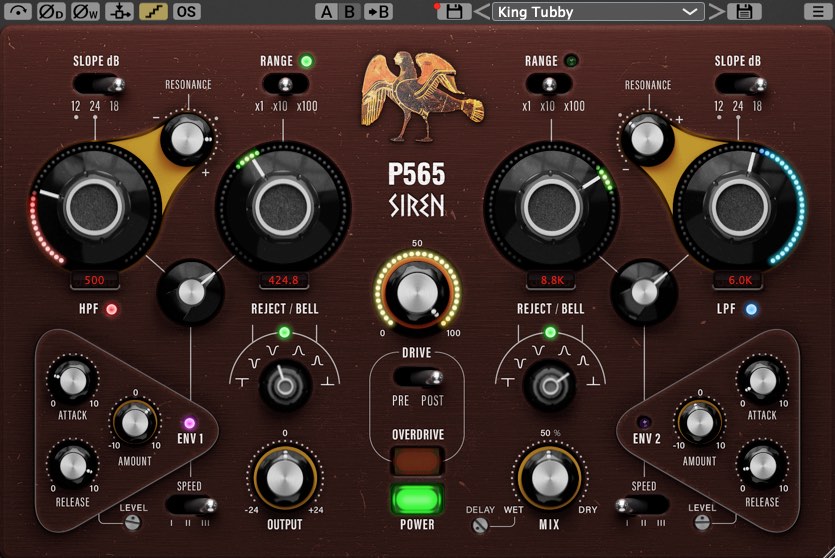Click the ENV 2 Attack knob
This screenshot has width=835, height=558.
coord(762,380)
